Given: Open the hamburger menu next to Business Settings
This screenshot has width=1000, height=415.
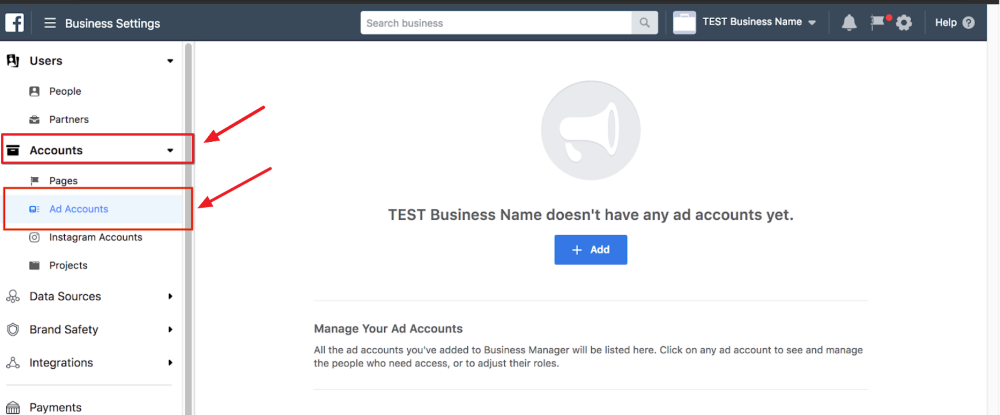Looking at the screenshot, I should point(50,24).
